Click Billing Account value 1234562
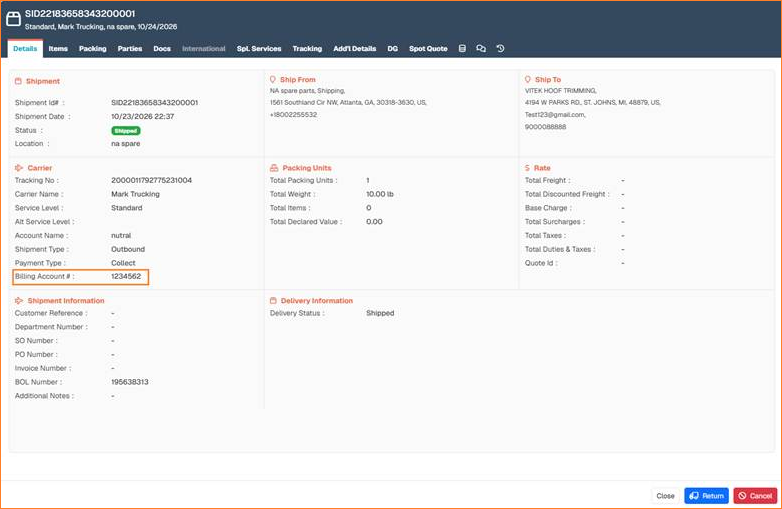The image size is (782, 509). point(126,276)
